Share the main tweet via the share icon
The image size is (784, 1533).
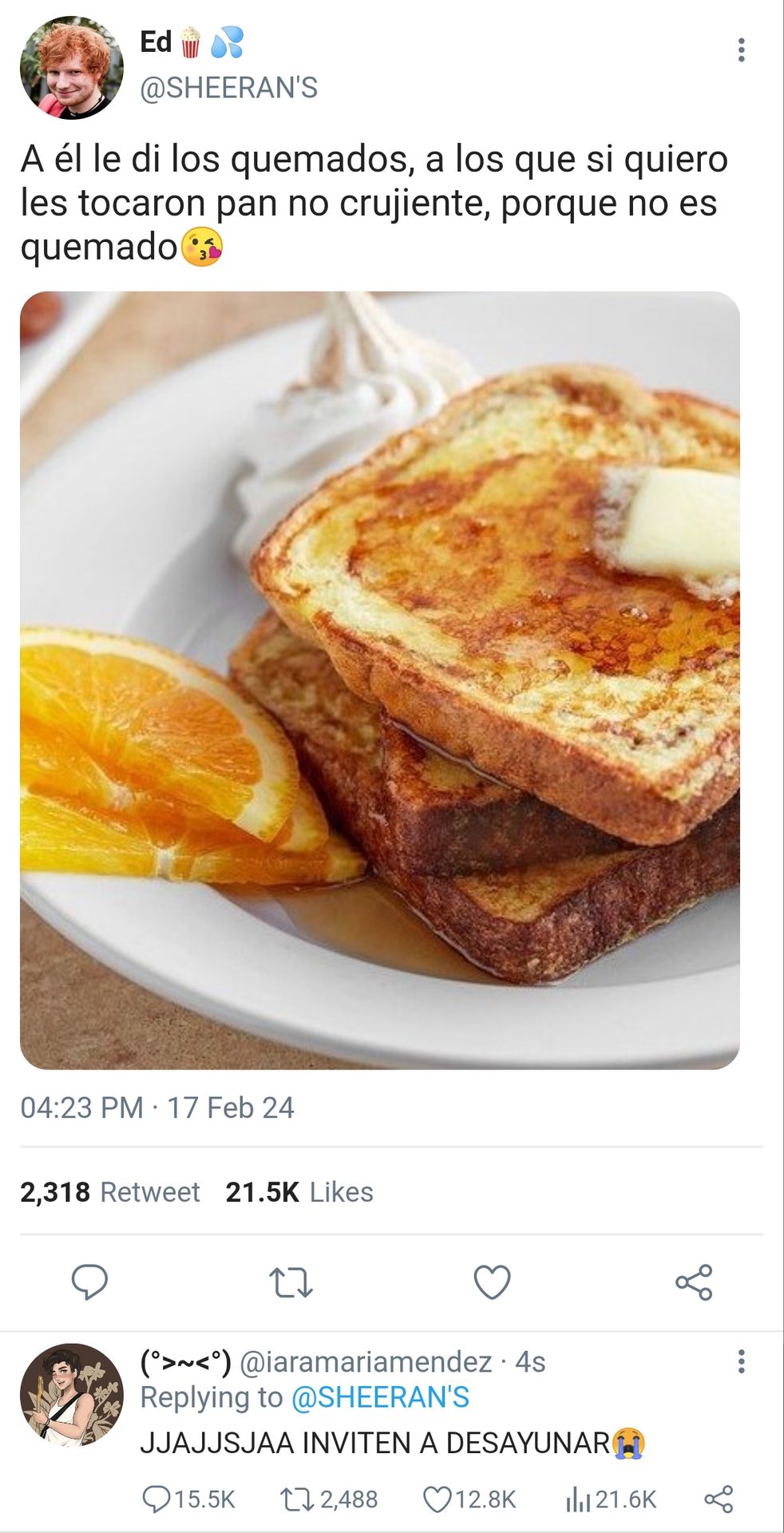(x=693, y=1282)
